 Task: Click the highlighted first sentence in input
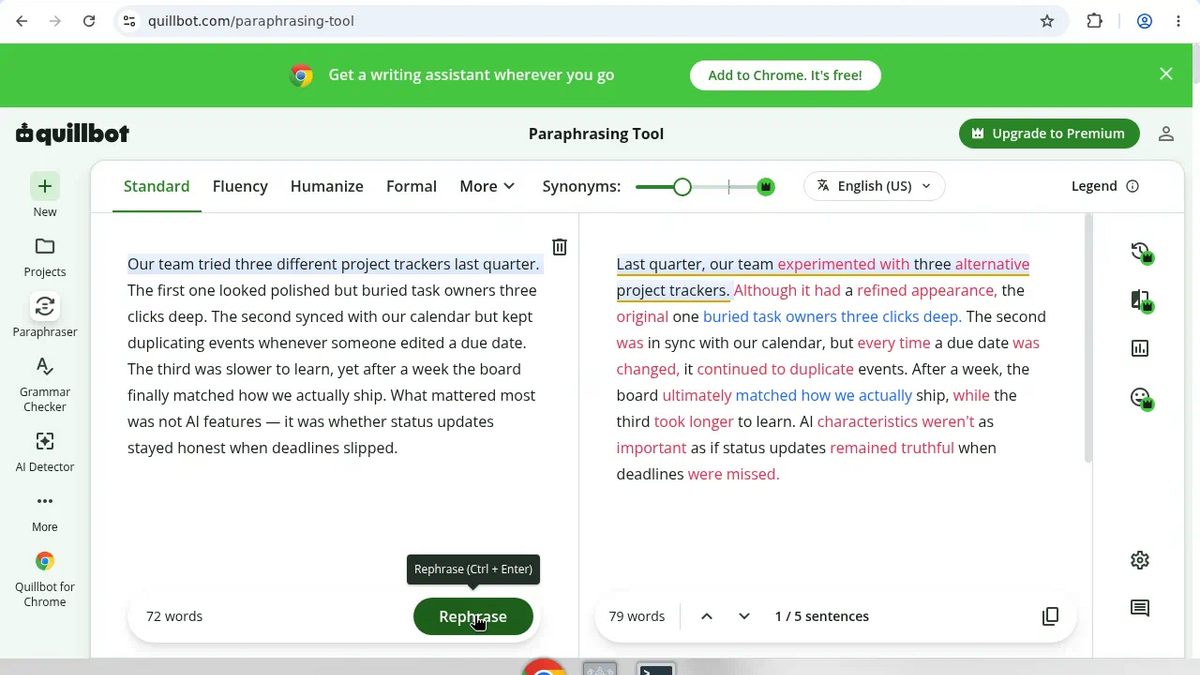tap(333, 264)
